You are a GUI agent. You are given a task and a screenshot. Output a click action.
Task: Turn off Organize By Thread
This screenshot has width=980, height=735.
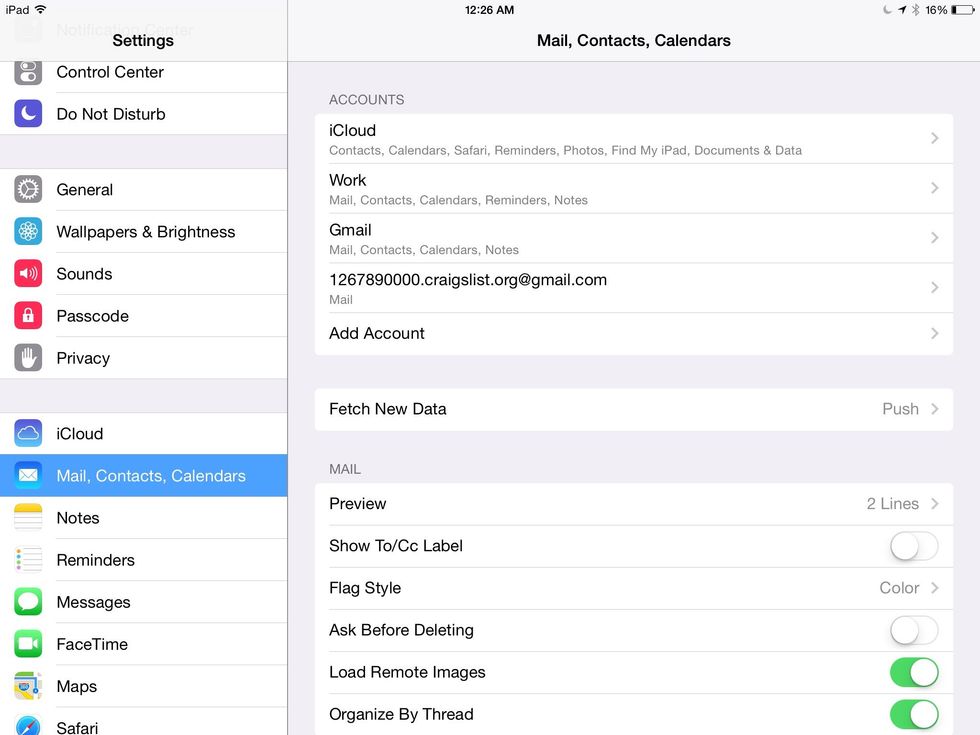tap(913, 714)
